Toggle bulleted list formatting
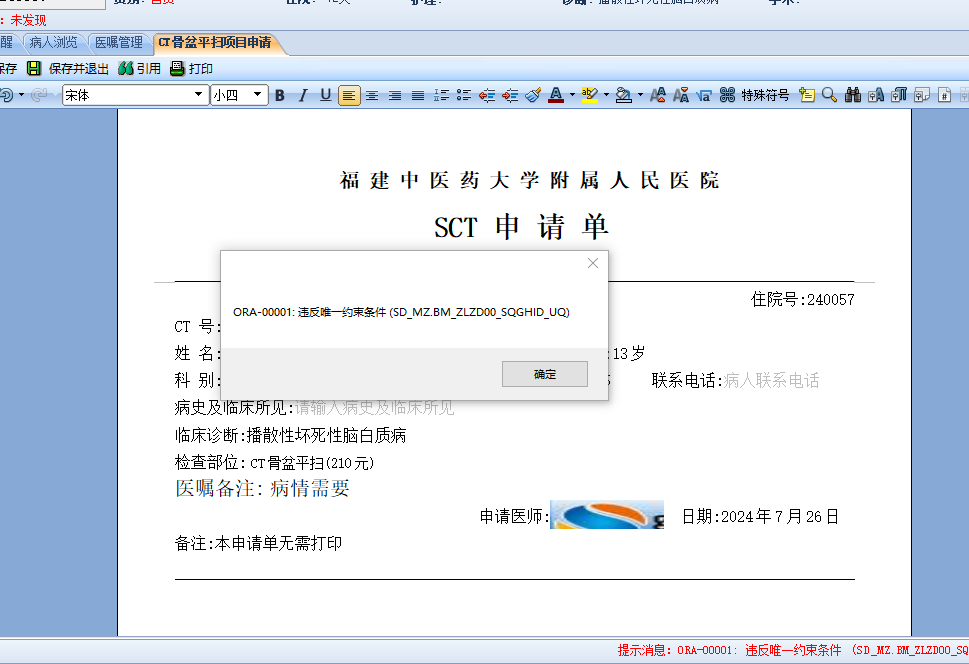969x664 pixels. coord(464,95)
